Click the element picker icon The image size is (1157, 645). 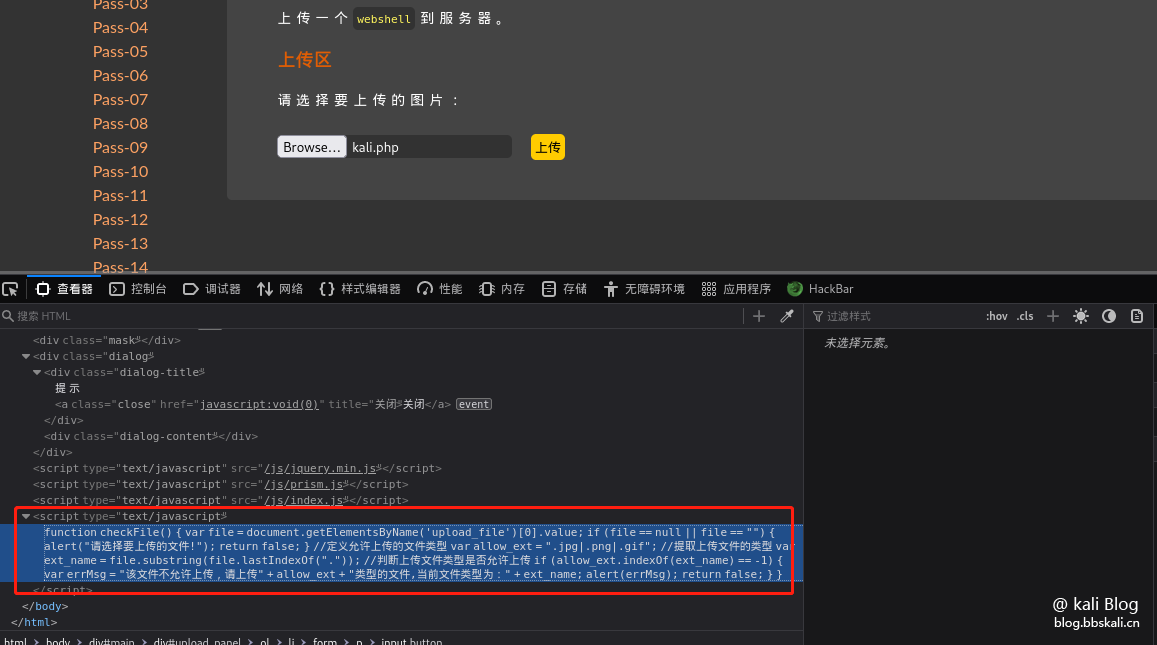pyautogui.click(x=10, y=289)
